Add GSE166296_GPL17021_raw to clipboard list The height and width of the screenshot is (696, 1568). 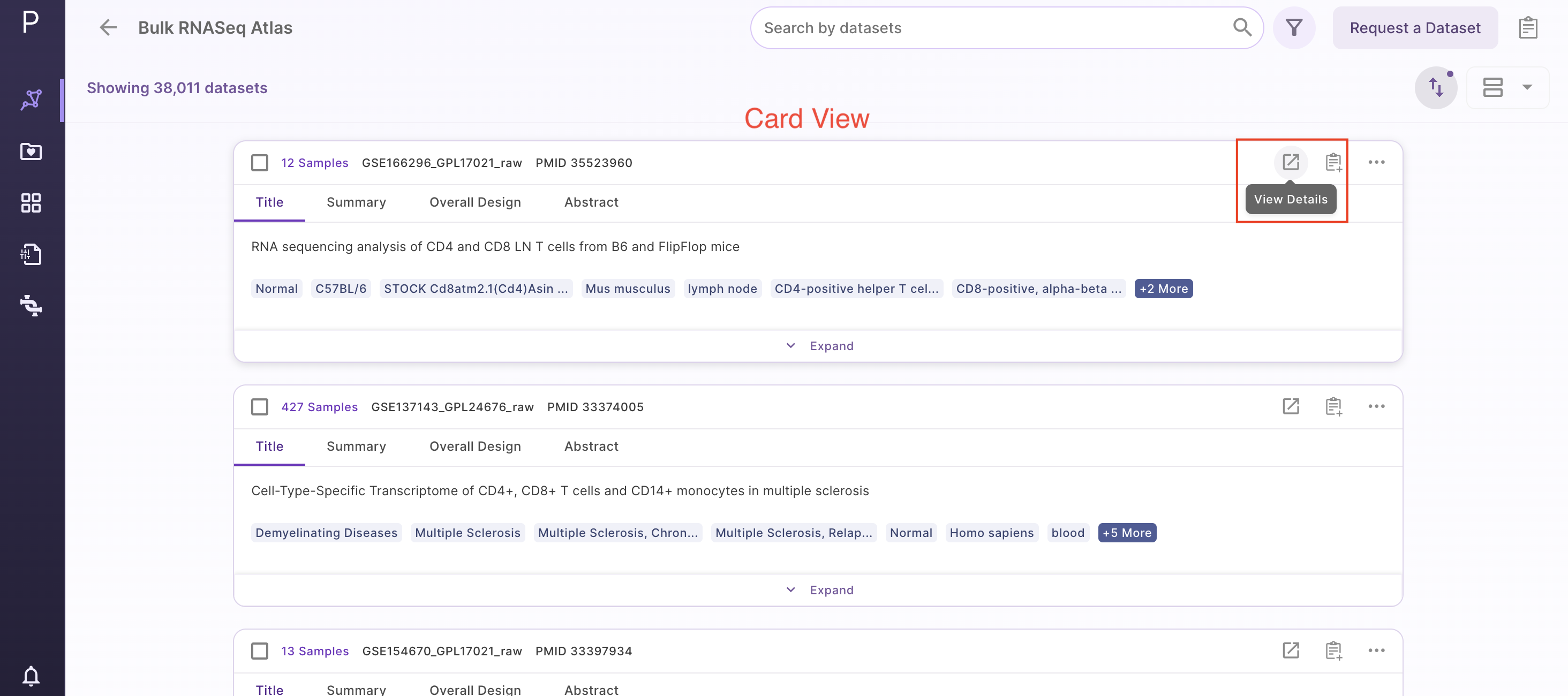pos(1333,162)
